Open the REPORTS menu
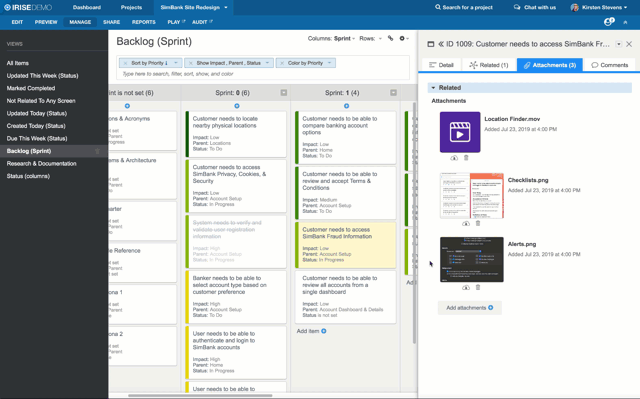The height and width of the screenshot is (399, 640). click(144, 22)
